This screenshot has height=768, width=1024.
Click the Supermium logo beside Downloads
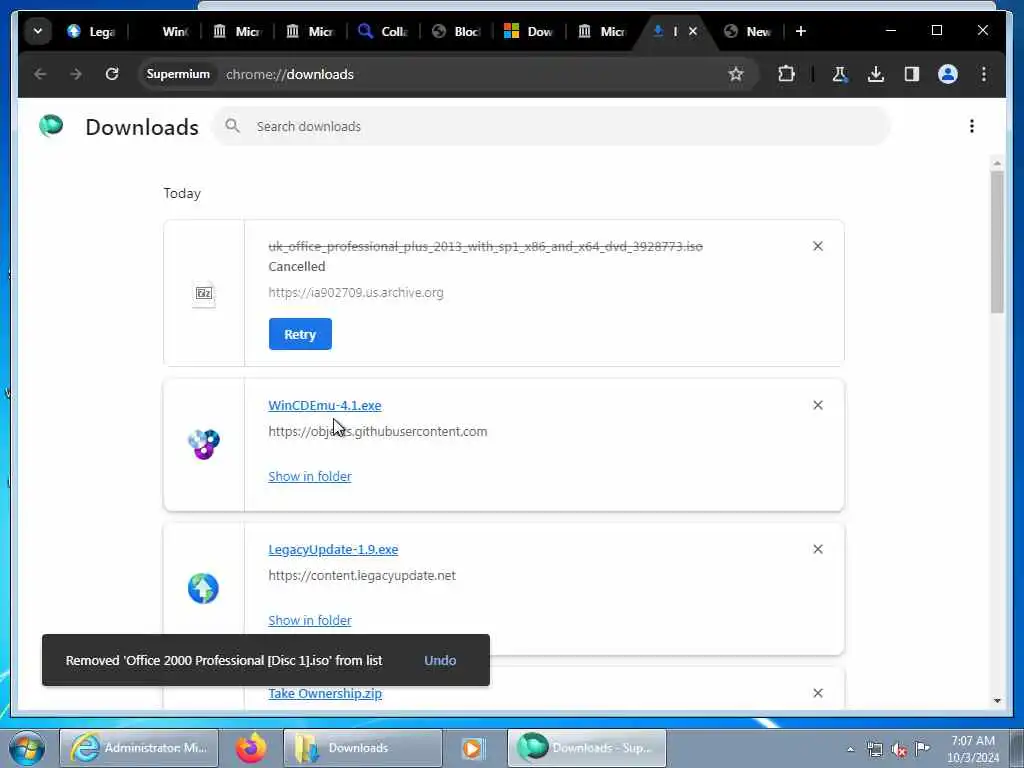point(51,125)
